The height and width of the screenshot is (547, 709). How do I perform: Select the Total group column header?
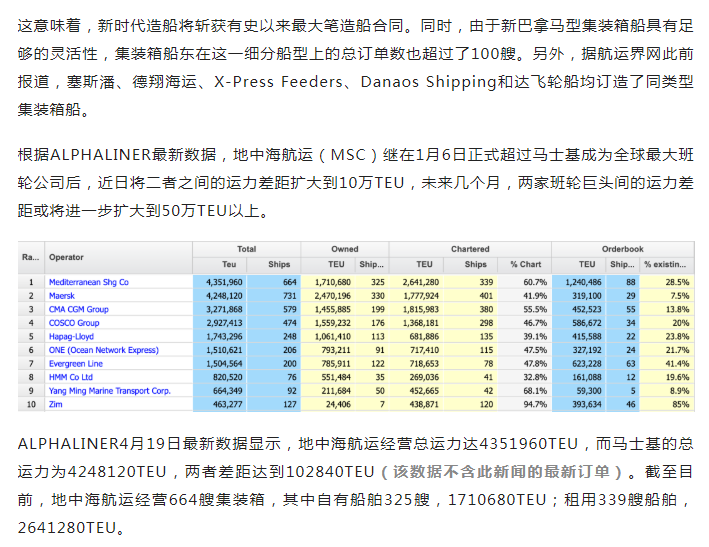[246, 249]
